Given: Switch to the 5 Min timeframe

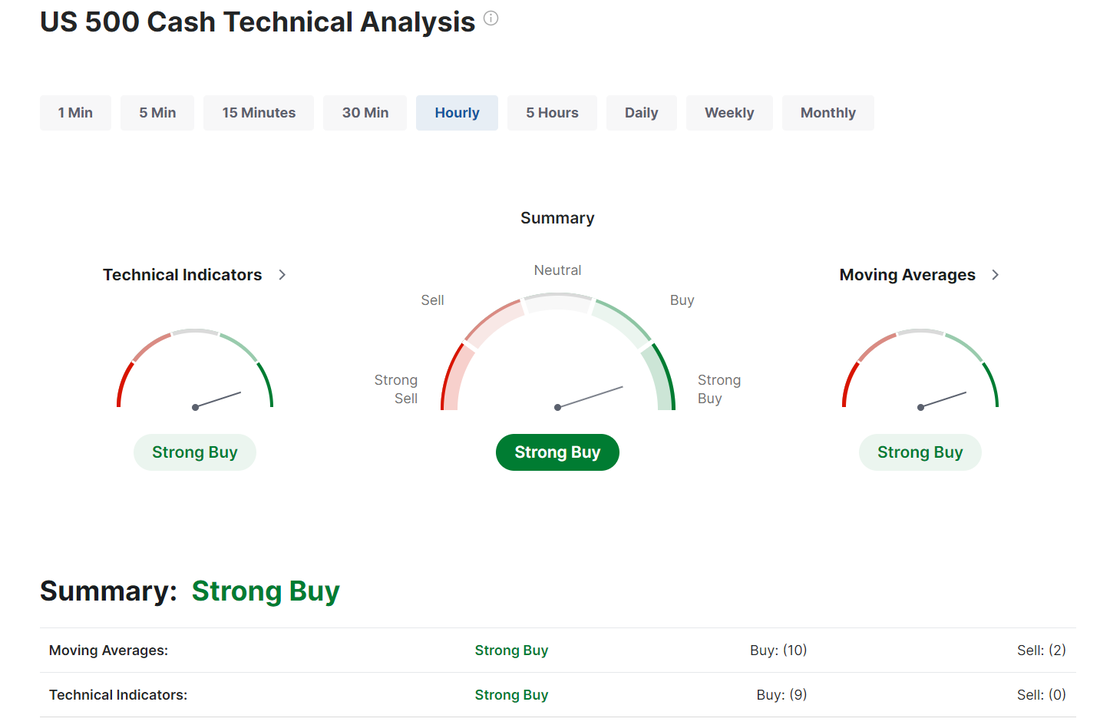Looking at the screenshot, I should pos(157,113).
